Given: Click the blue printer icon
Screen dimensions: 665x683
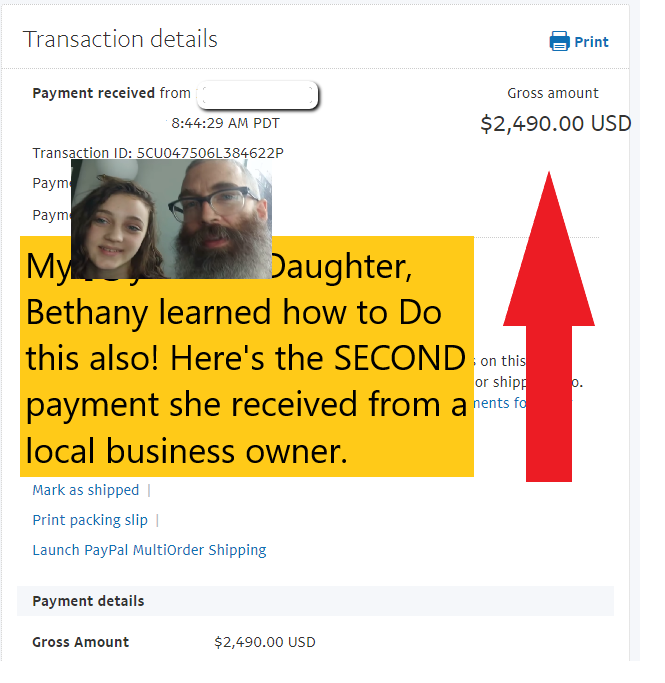Looking at the screenshot, I should coord(559,41).
